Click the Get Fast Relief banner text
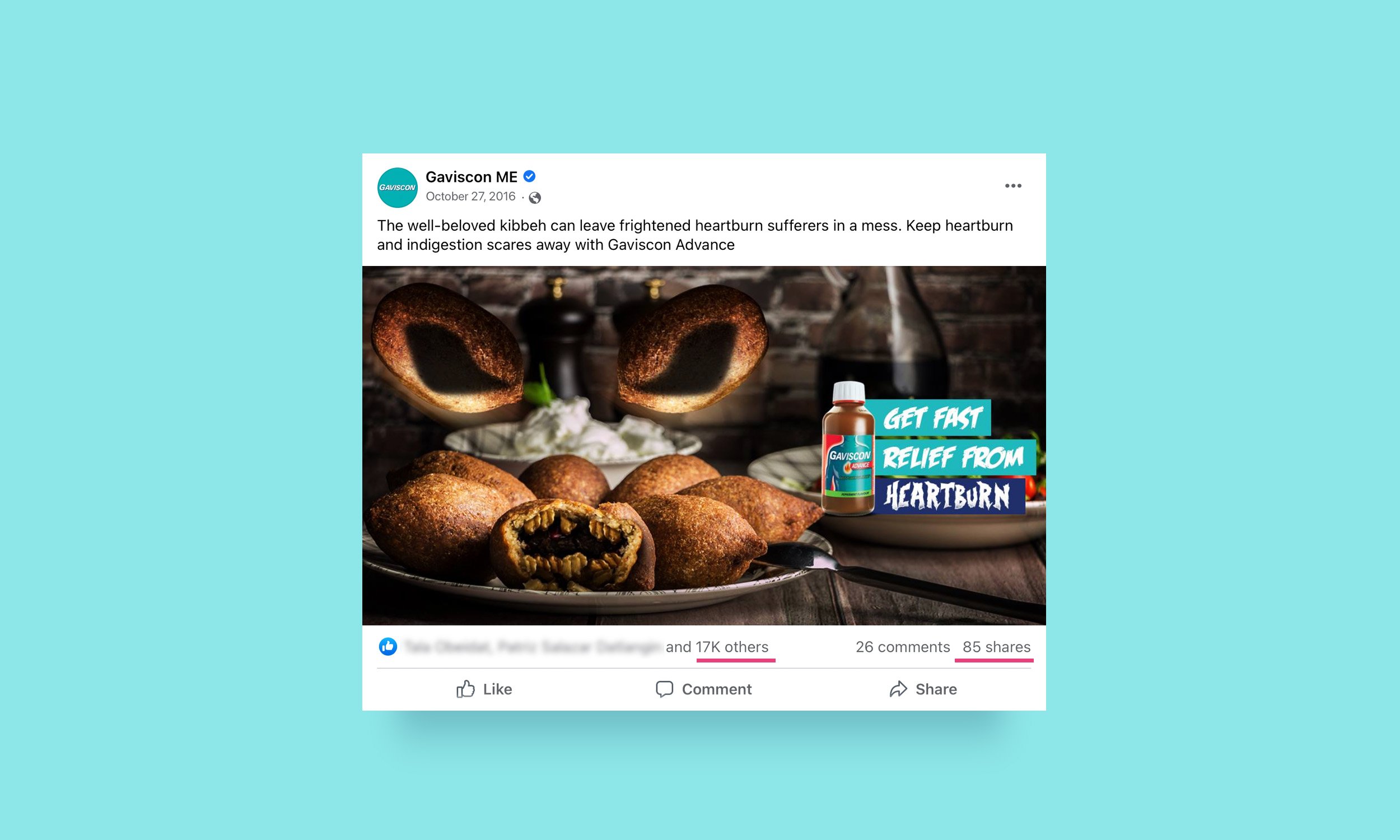 tap(954, 457)
